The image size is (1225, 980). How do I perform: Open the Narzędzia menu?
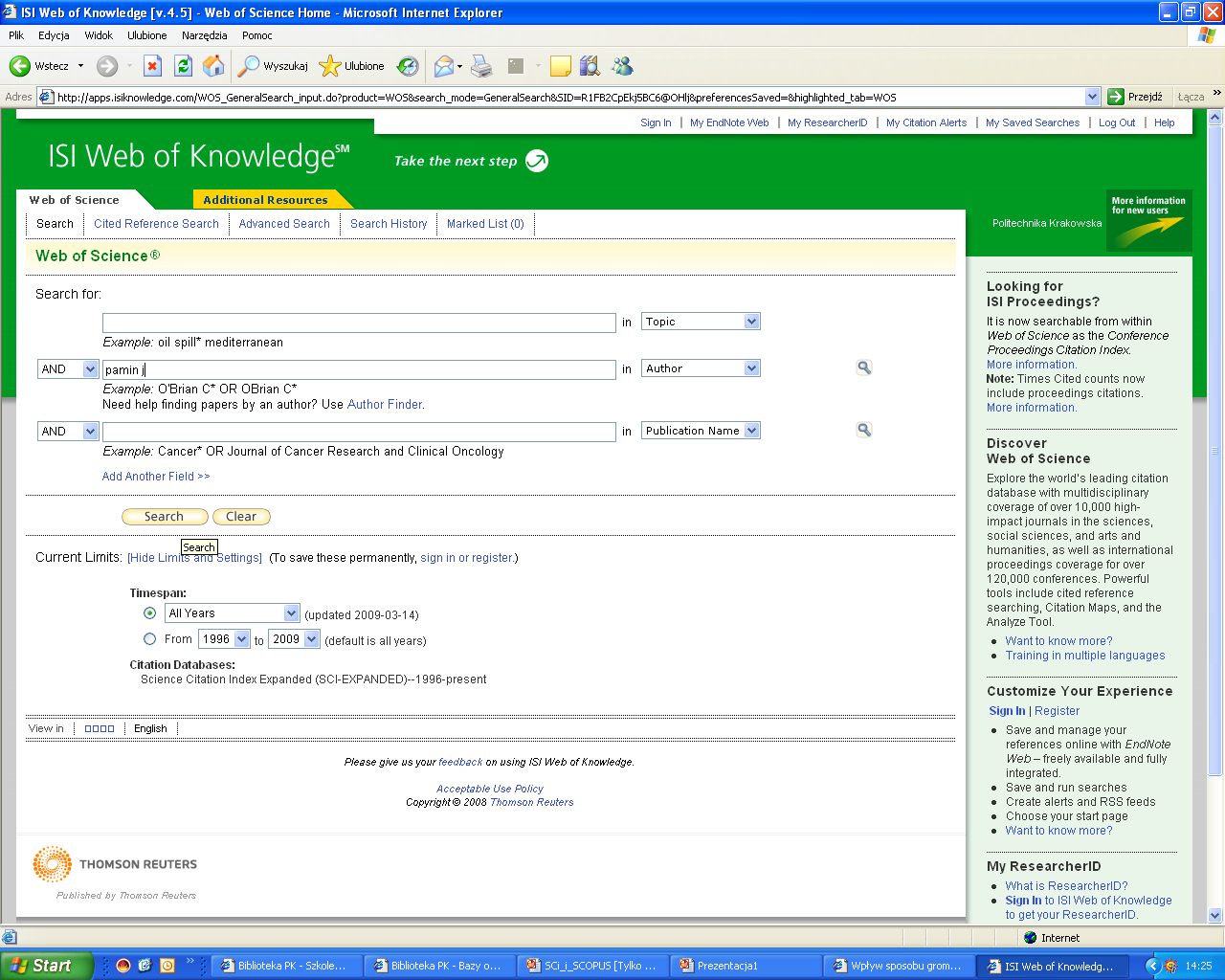204,35
